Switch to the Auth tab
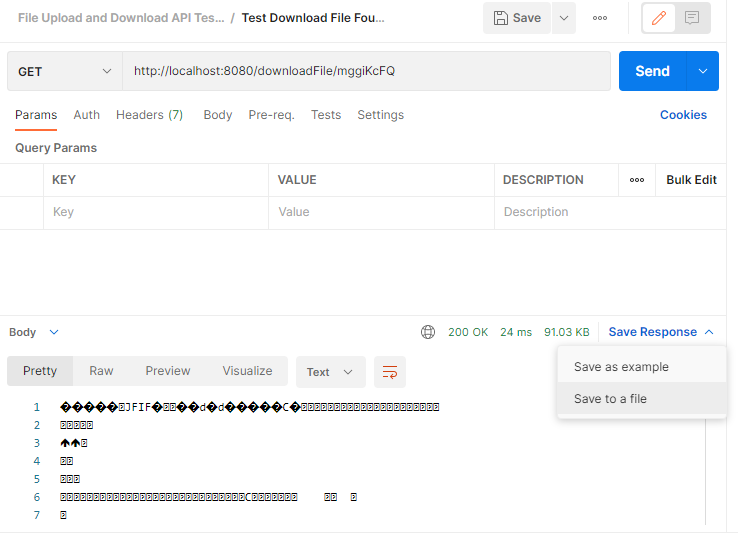738x537 pixels. point(87,115)
